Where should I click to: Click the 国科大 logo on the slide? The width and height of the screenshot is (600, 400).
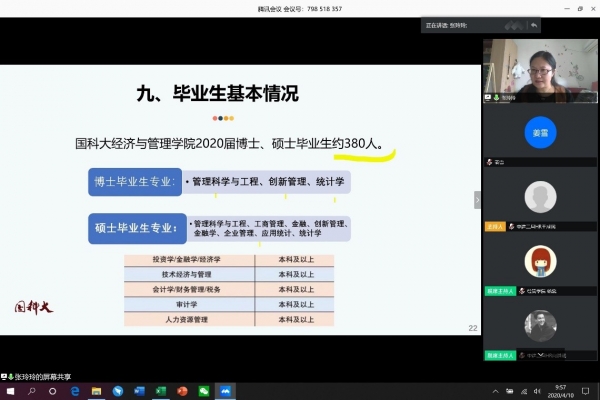coord(34,307)
